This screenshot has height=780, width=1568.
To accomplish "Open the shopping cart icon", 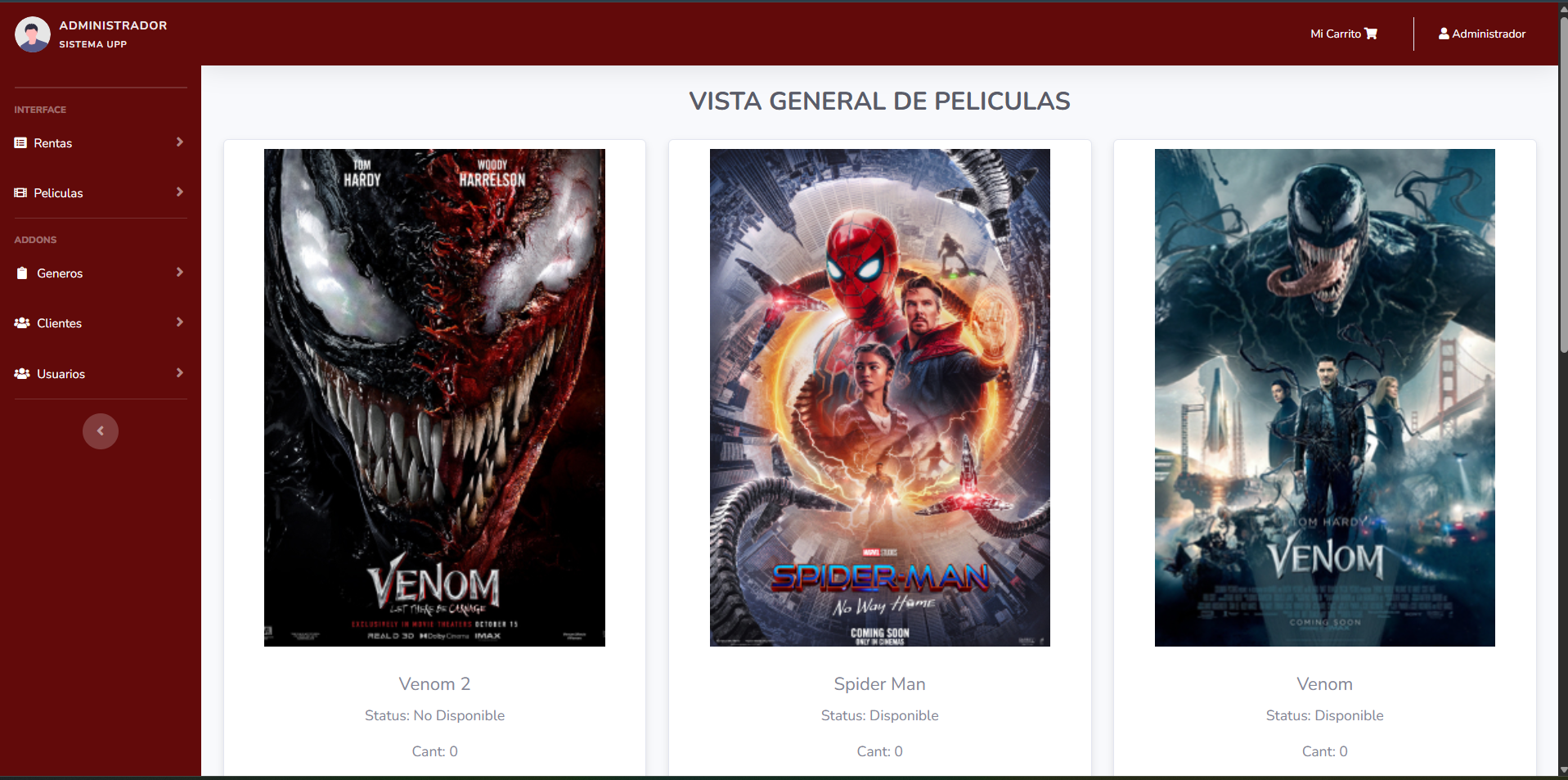I will pos(1371,34).
